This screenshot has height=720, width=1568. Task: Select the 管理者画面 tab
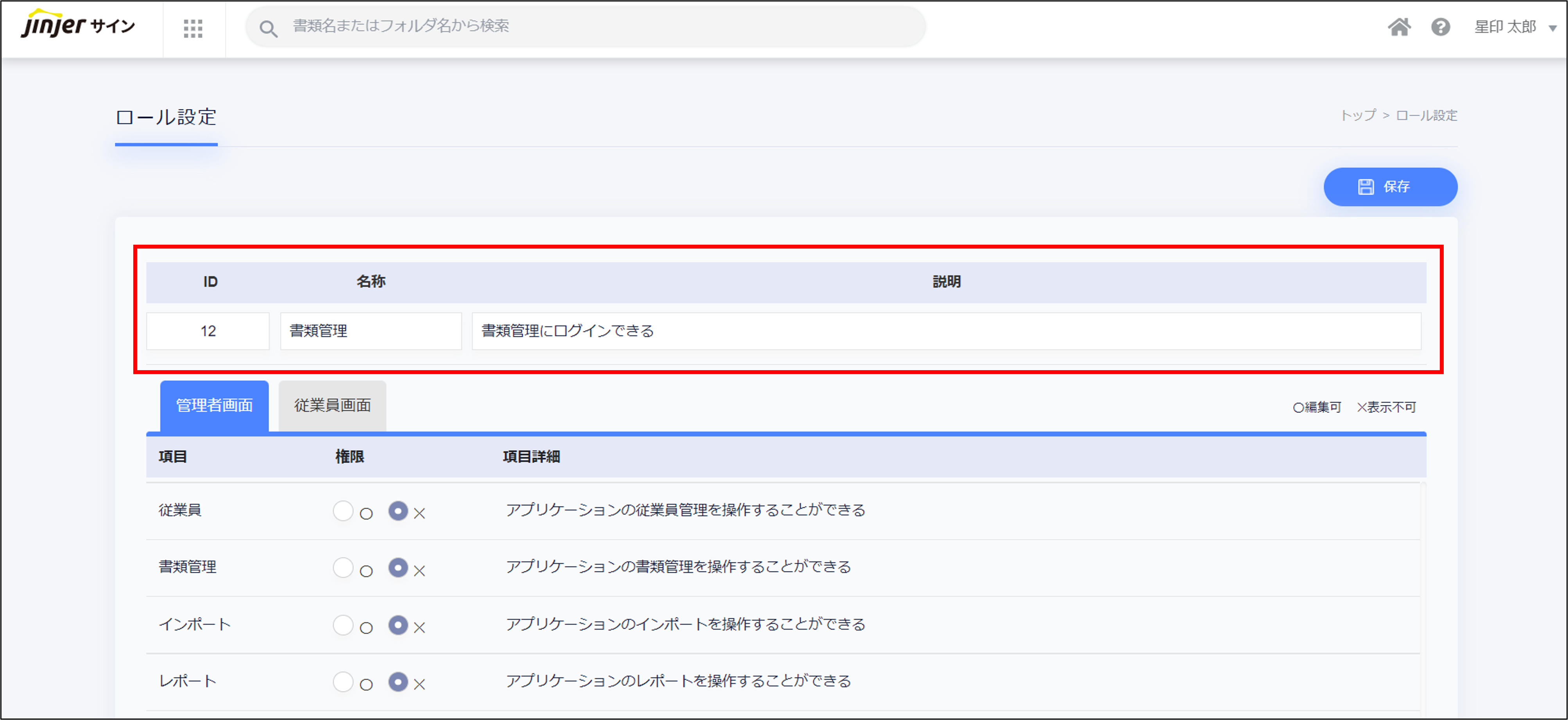(214, 405)
